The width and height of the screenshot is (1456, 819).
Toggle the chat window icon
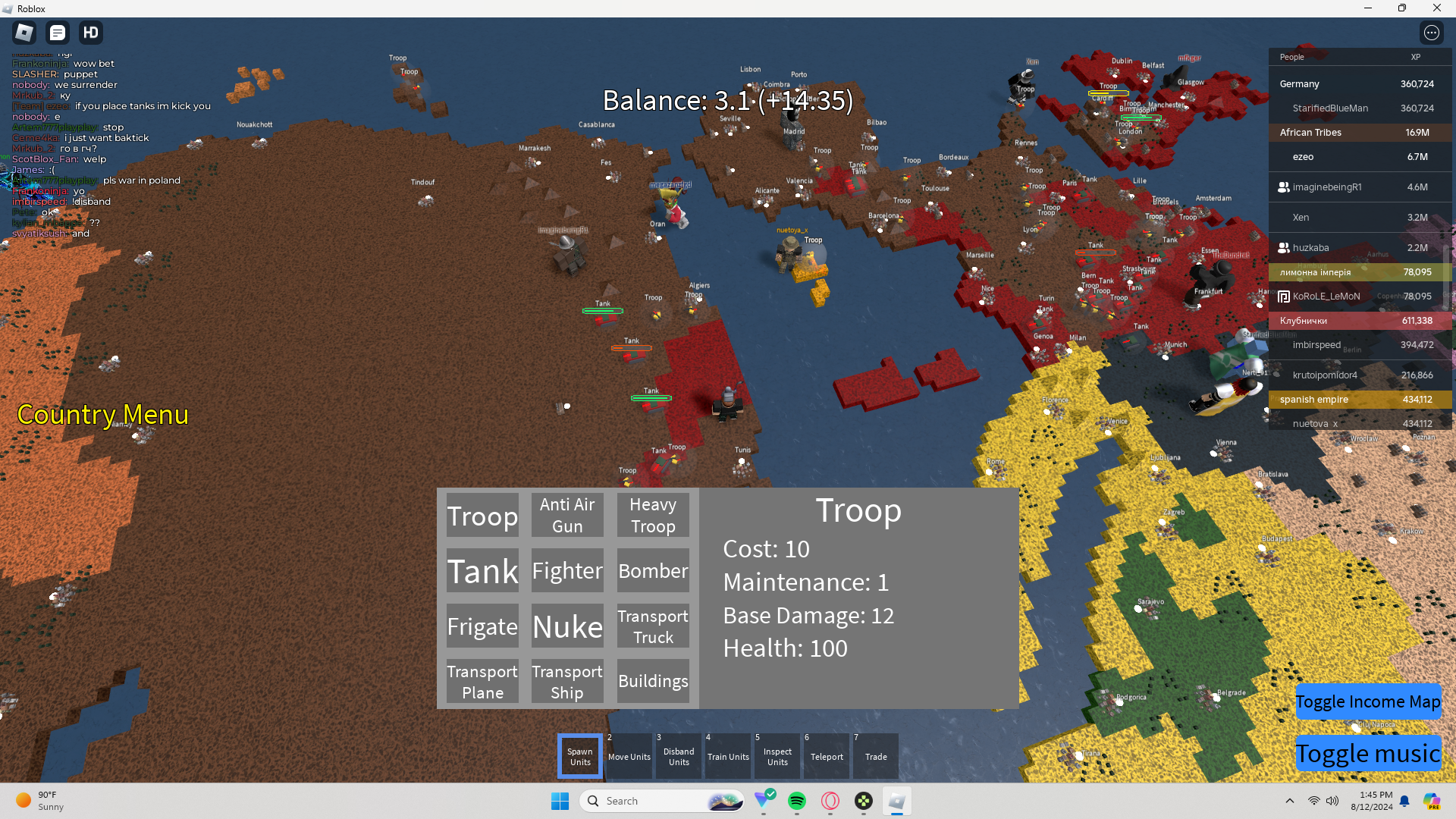tap(58, 33)
